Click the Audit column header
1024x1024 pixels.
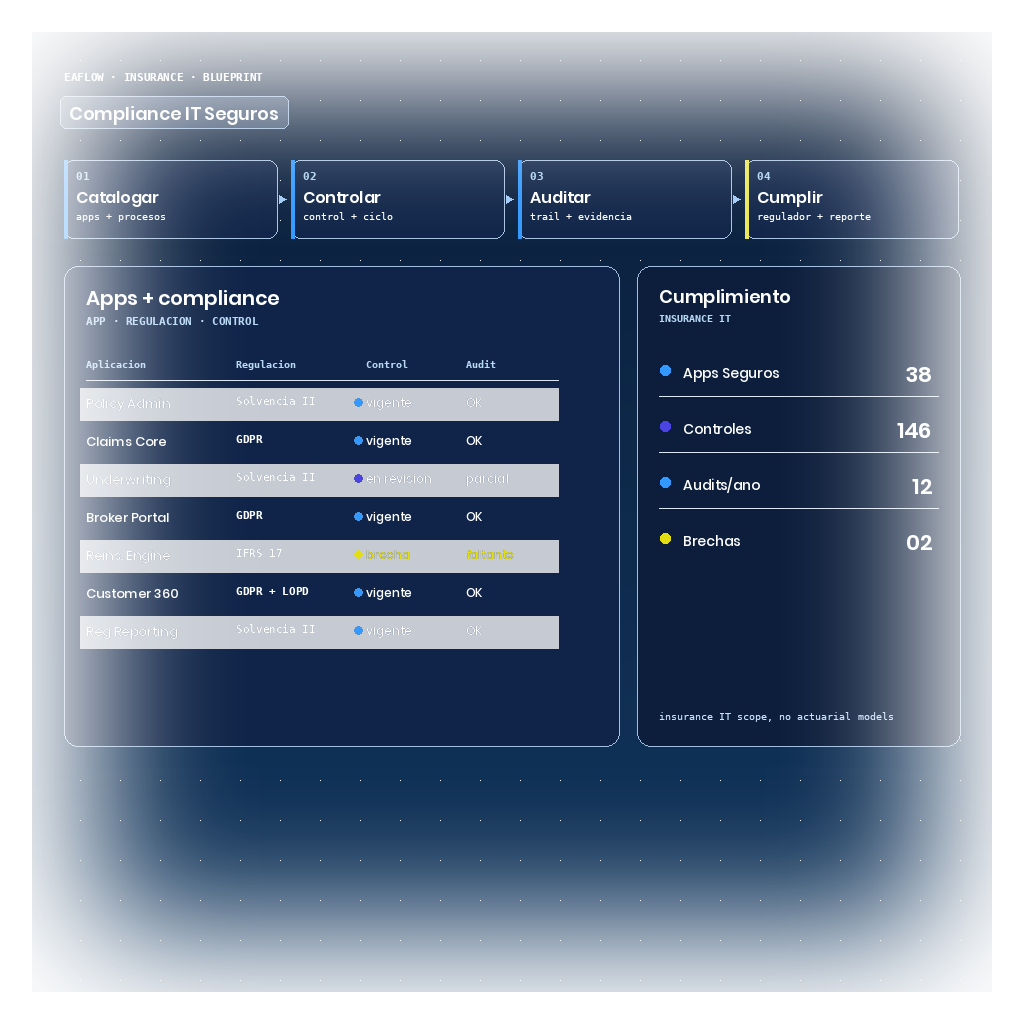point(481,364)
